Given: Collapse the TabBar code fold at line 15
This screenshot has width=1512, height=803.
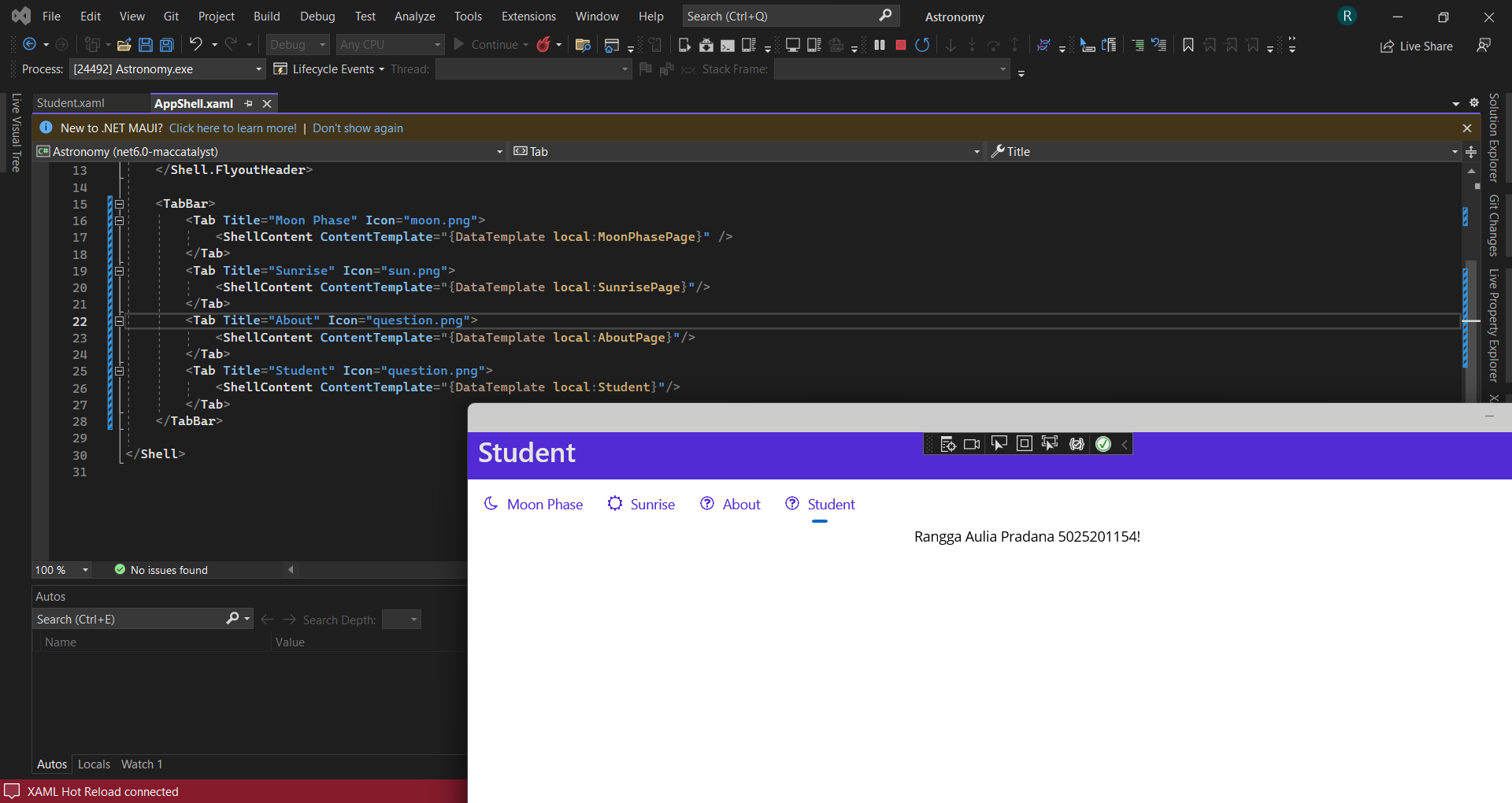Looking at the screenshot, I should point(119,204).
